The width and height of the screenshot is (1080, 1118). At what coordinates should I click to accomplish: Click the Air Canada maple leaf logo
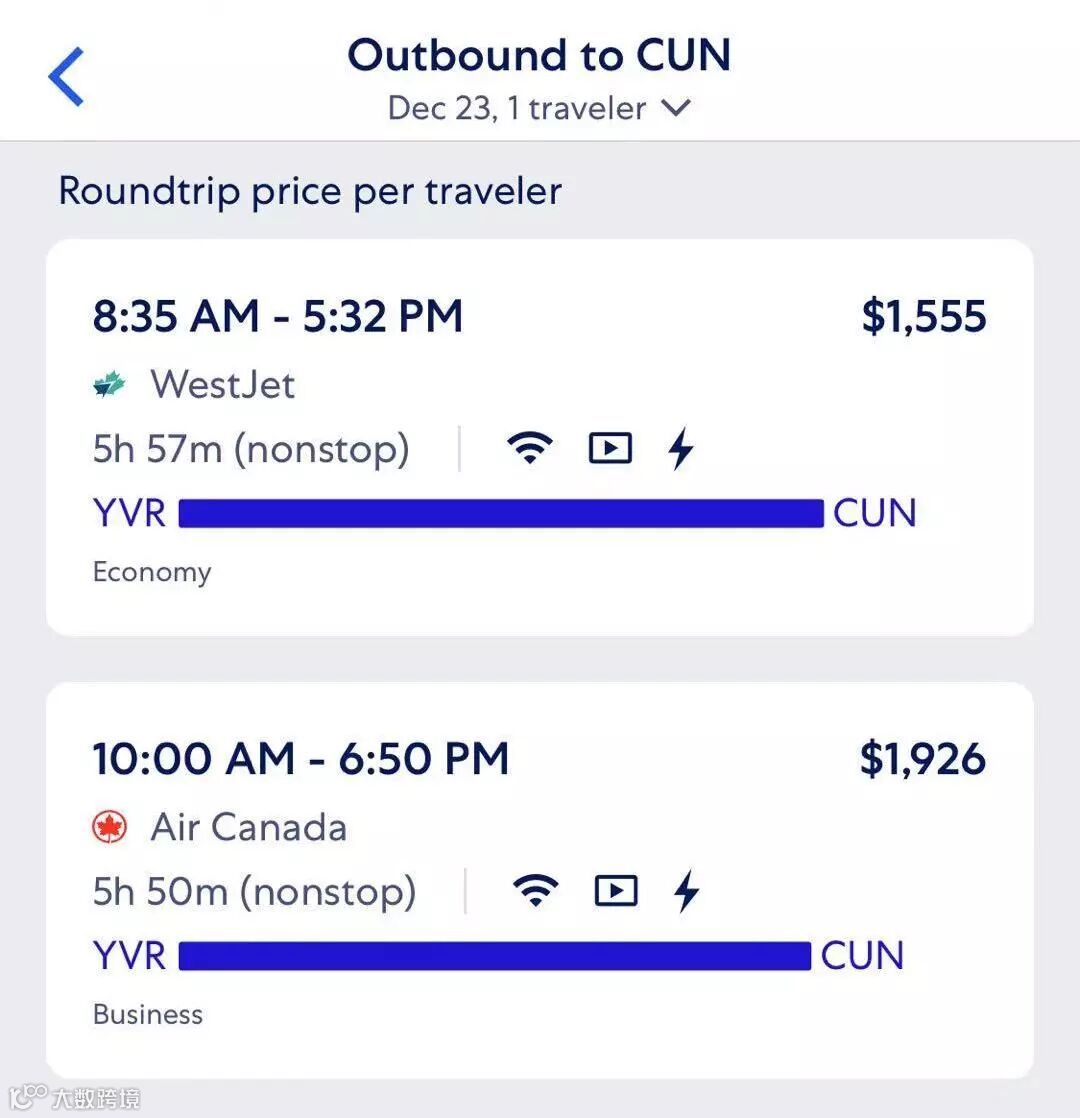point(110,828)
